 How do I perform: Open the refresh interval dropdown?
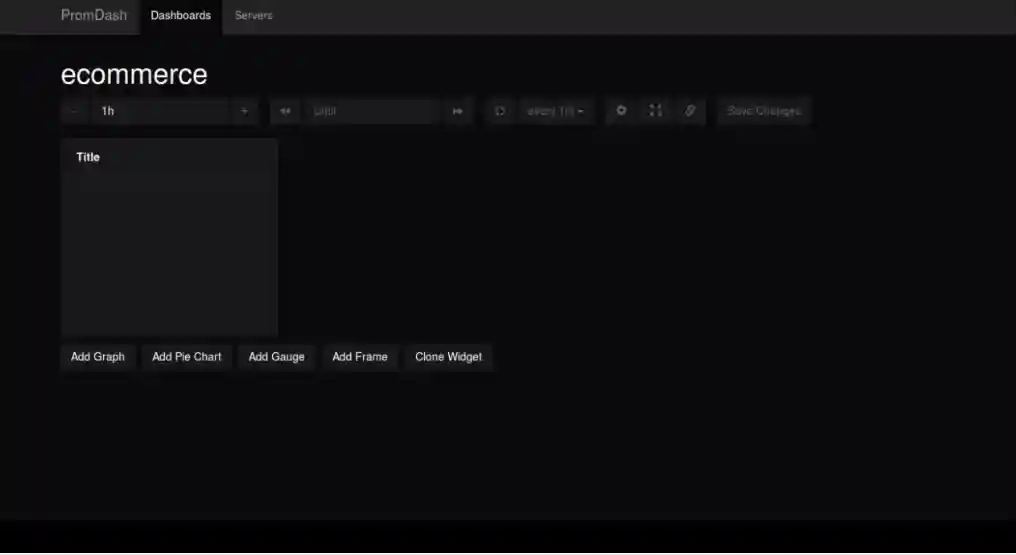click(555, 111)
